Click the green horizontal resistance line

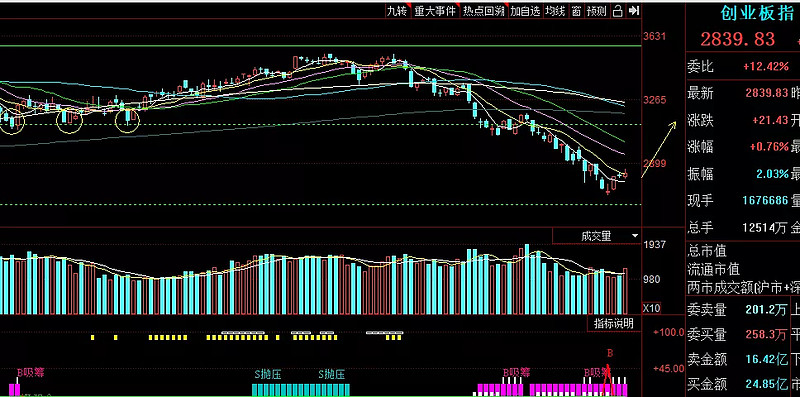click(x=320, y=46)
